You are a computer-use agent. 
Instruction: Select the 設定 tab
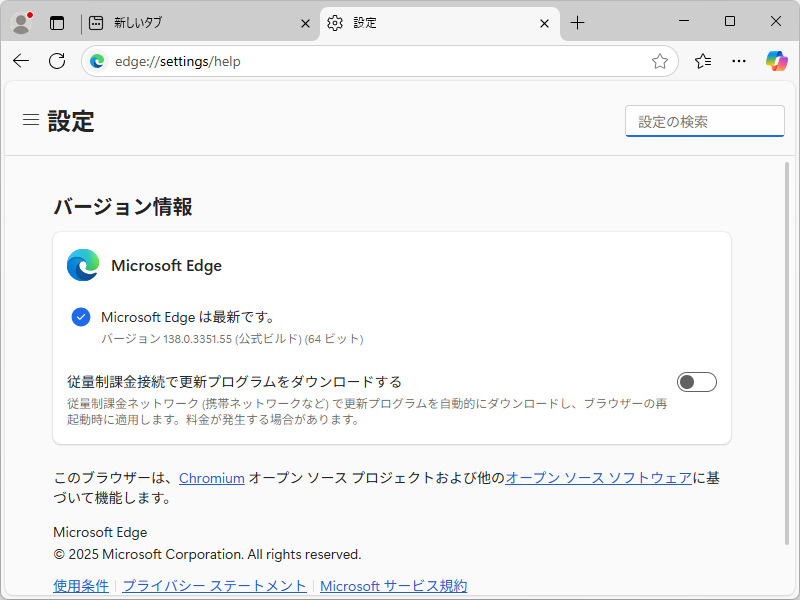(x=420, y=22)
